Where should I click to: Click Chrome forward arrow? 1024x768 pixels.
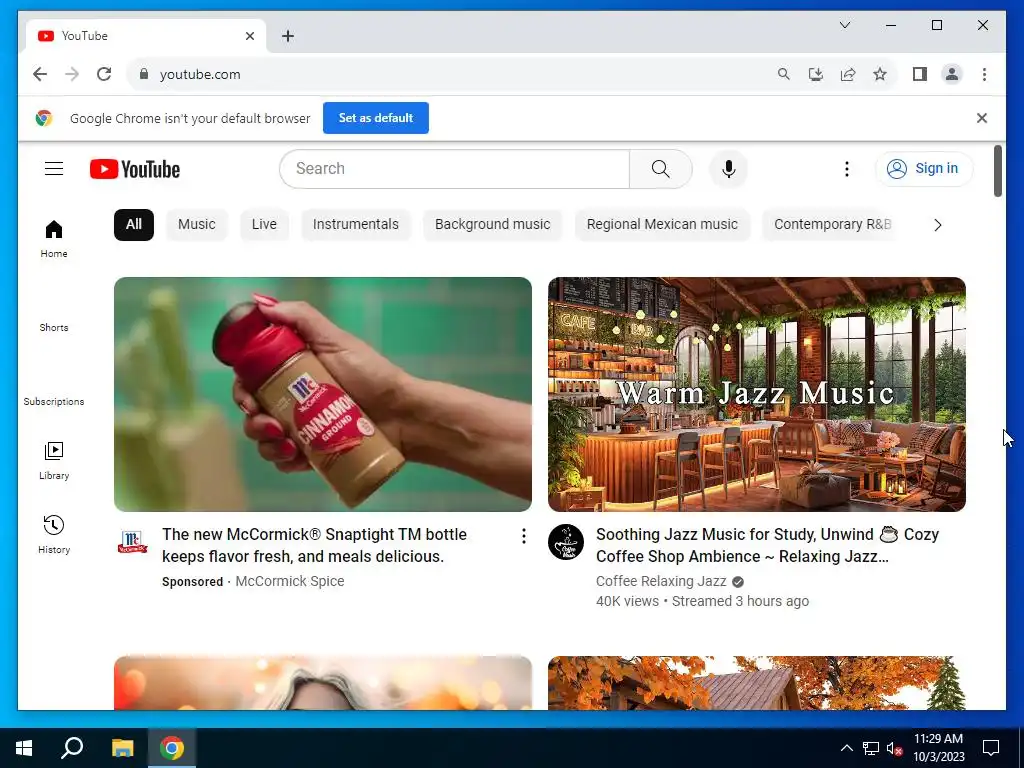click(72, 74)
